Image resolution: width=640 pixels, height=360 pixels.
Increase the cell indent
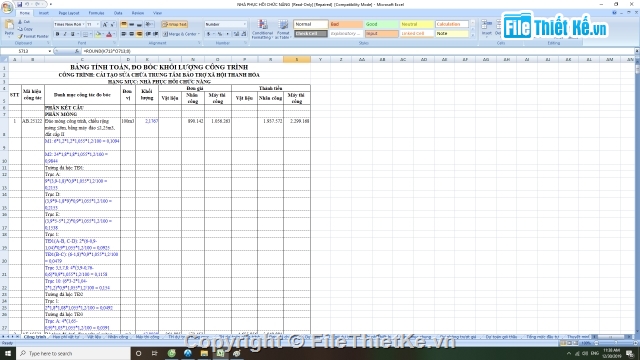click(x=155, y=34)
